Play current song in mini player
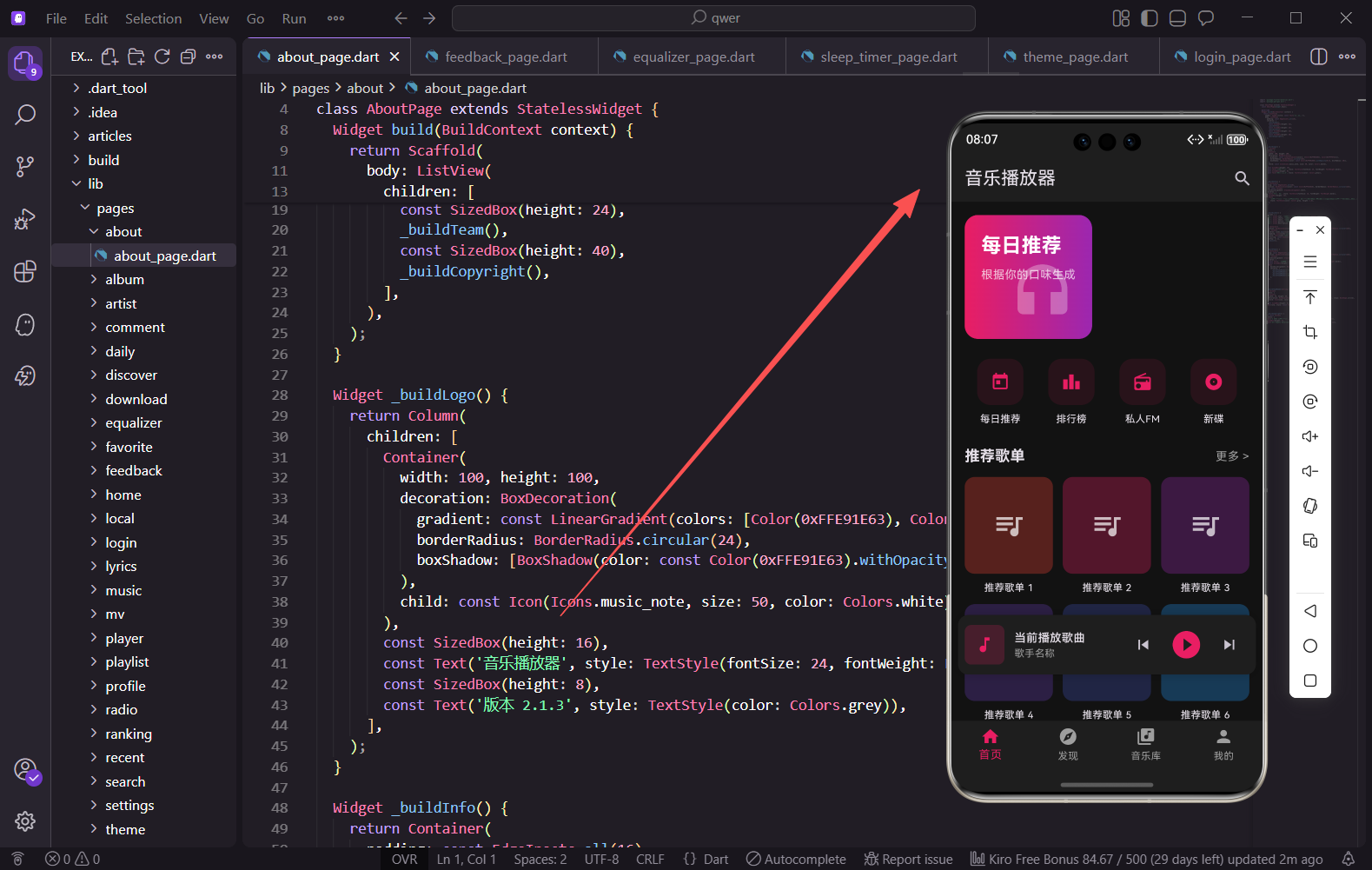The width and height of the screenshot is (1372, 870). pyautogui.click(x=1186, y=644)
